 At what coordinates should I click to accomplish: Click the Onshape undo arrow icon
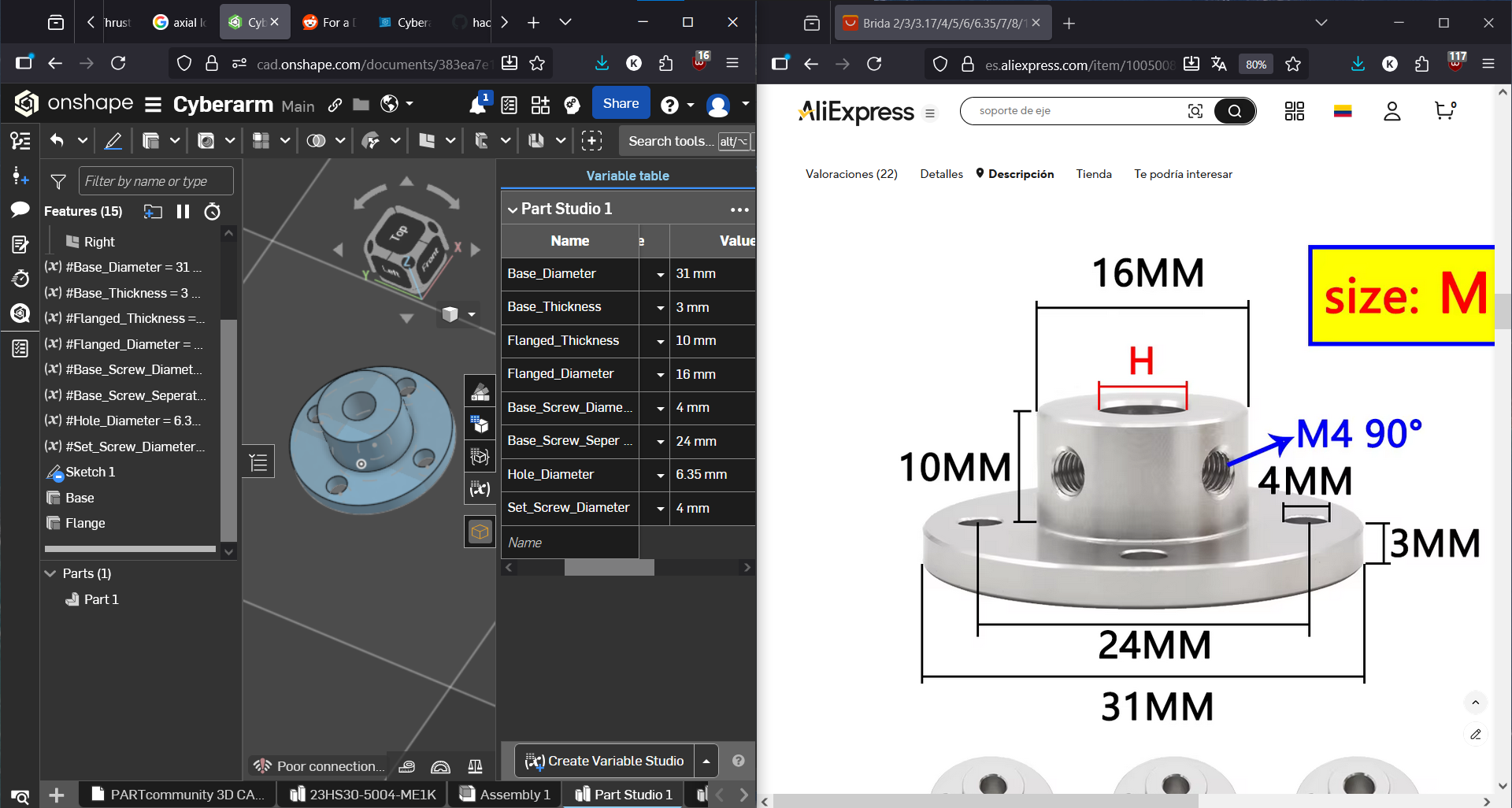(57, 140)
